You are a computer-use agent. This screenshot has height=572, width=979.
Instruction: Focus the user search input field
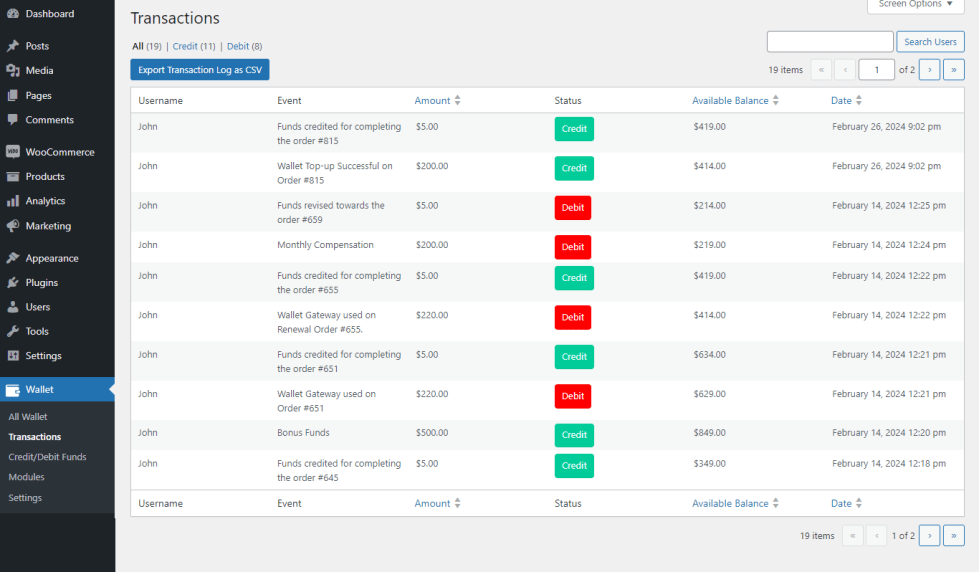(x=829, y=42)
